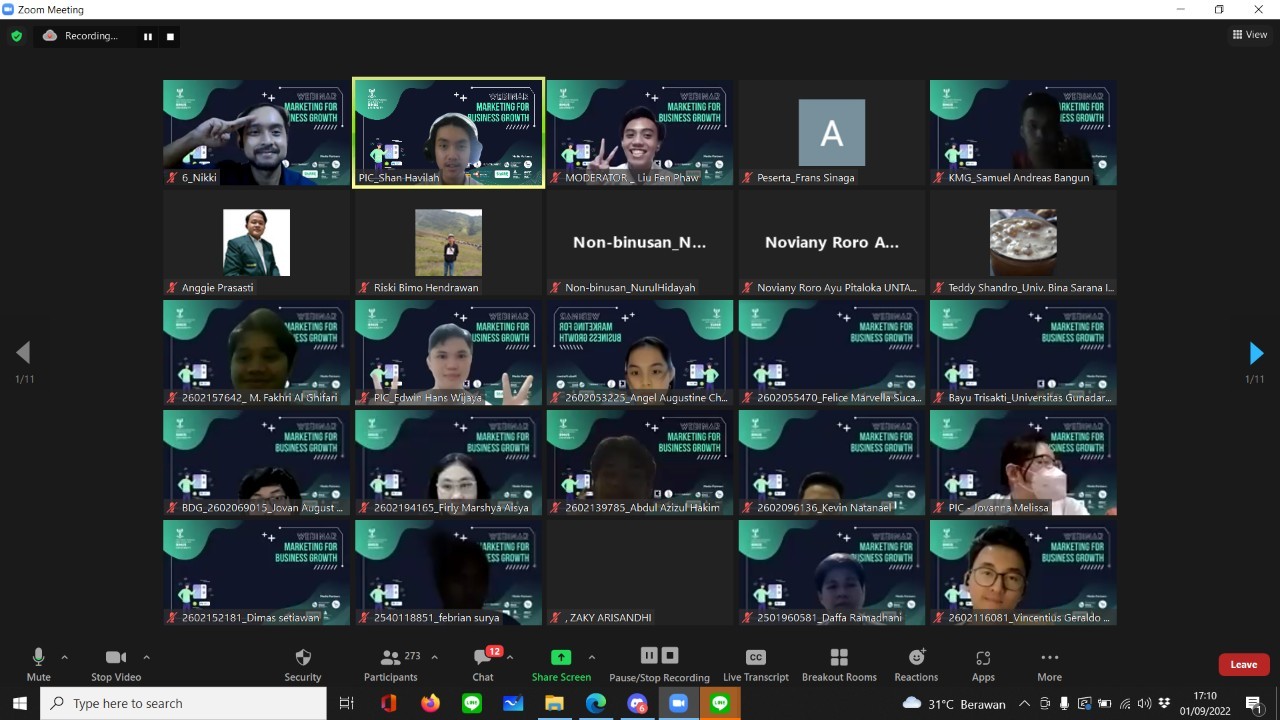Click Anggie Prasasti profile picture
The width and height of the screenshot is (1280, 720).
coord(257,242)
